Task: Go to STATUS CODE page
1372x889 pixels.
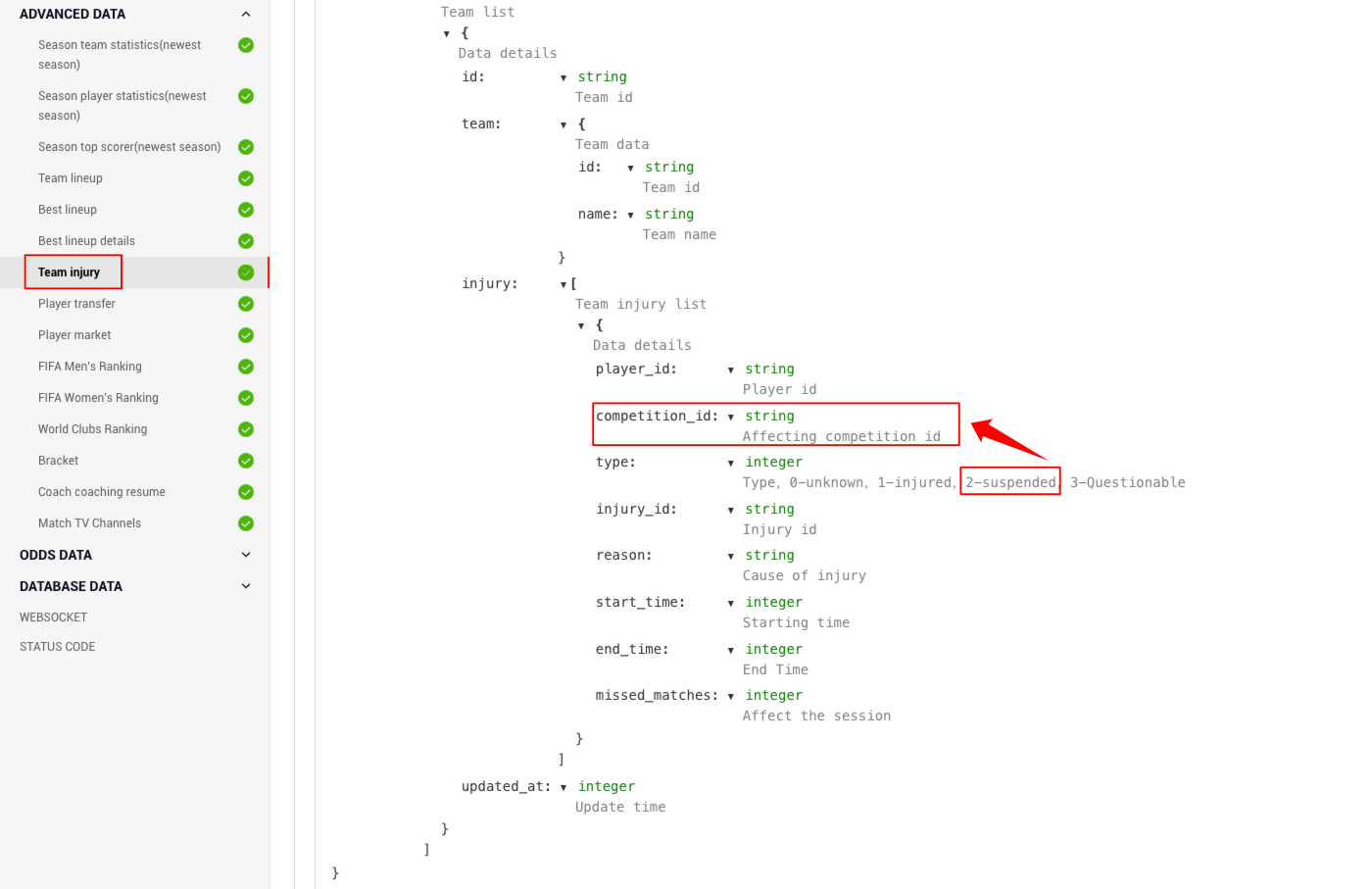Action: 58,647
